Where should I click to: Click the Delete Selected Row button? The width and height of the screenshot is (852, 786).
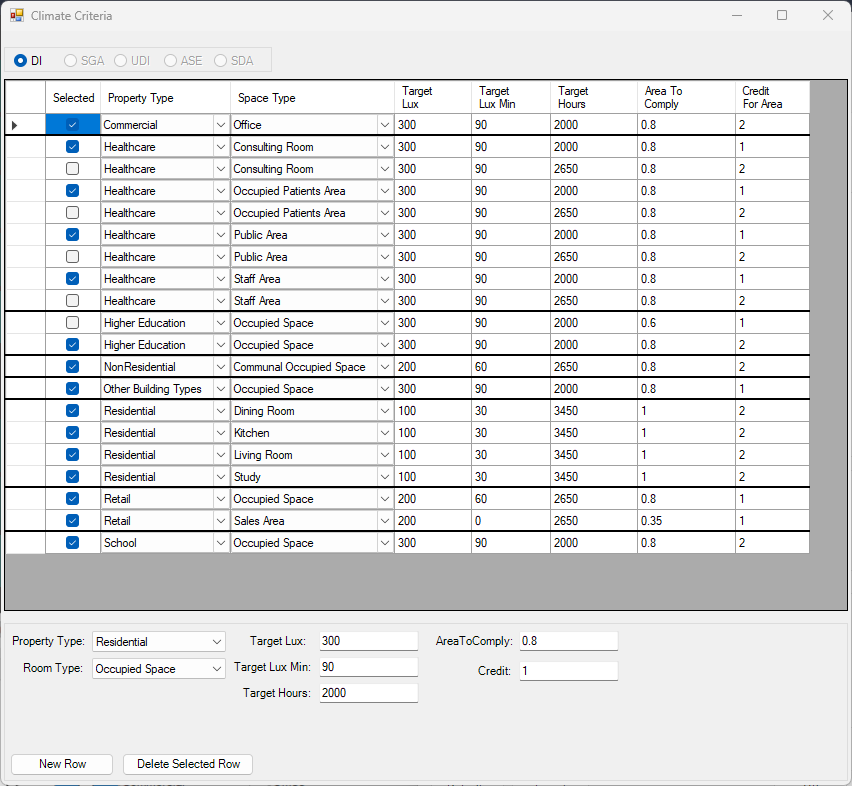(188, 764)
